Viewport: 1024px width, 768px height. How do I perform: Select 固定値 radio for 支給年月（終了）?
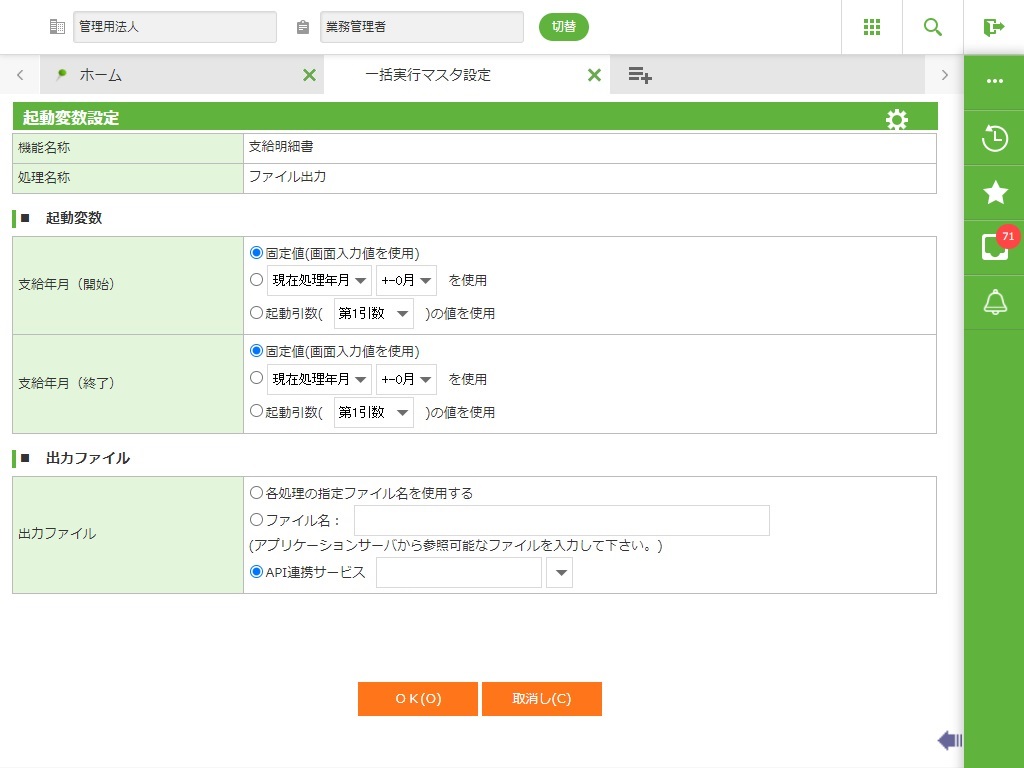[256, 351]
